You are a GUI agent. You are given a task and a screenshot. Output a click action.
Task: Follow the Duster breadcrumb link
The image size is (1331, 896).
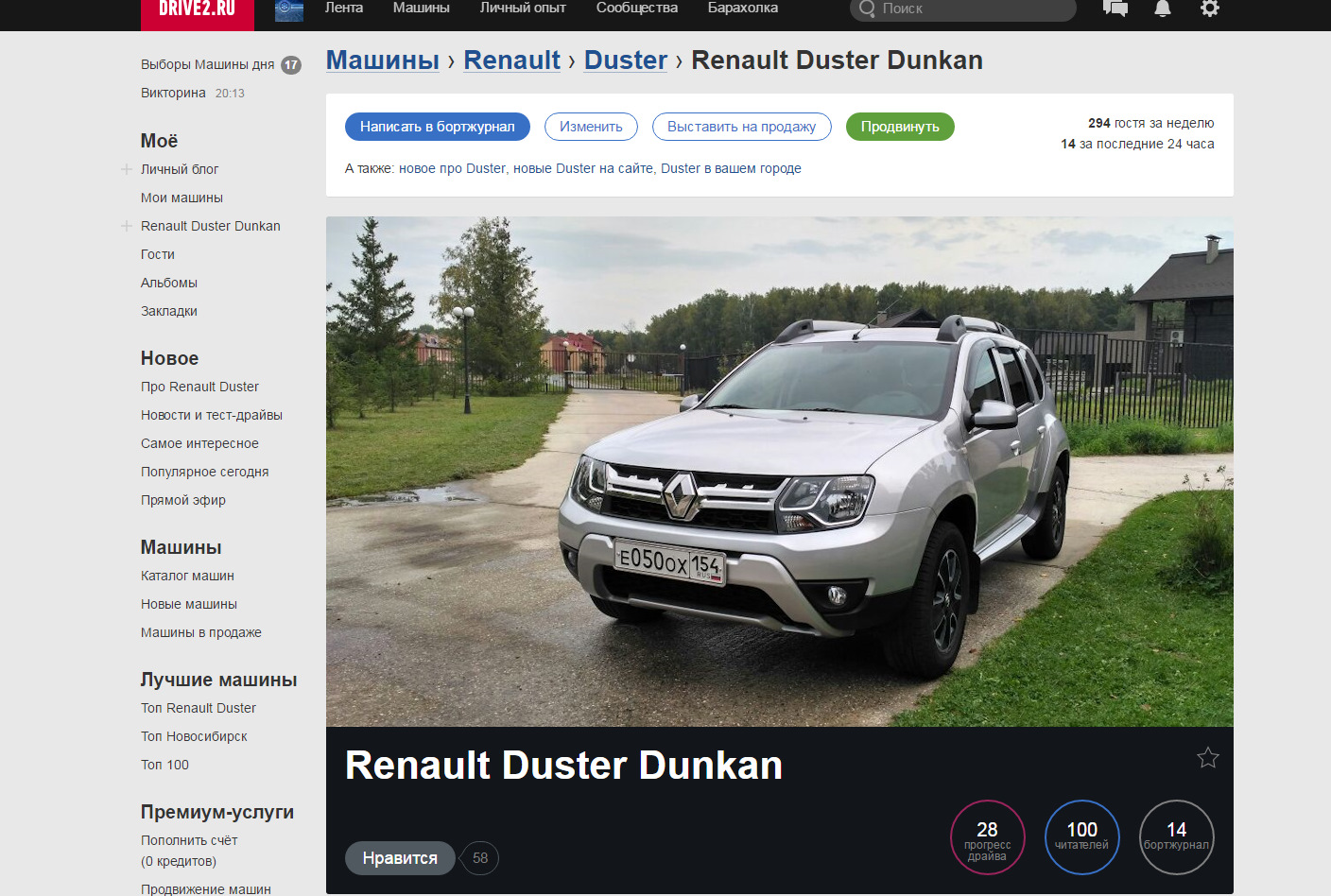626,60
